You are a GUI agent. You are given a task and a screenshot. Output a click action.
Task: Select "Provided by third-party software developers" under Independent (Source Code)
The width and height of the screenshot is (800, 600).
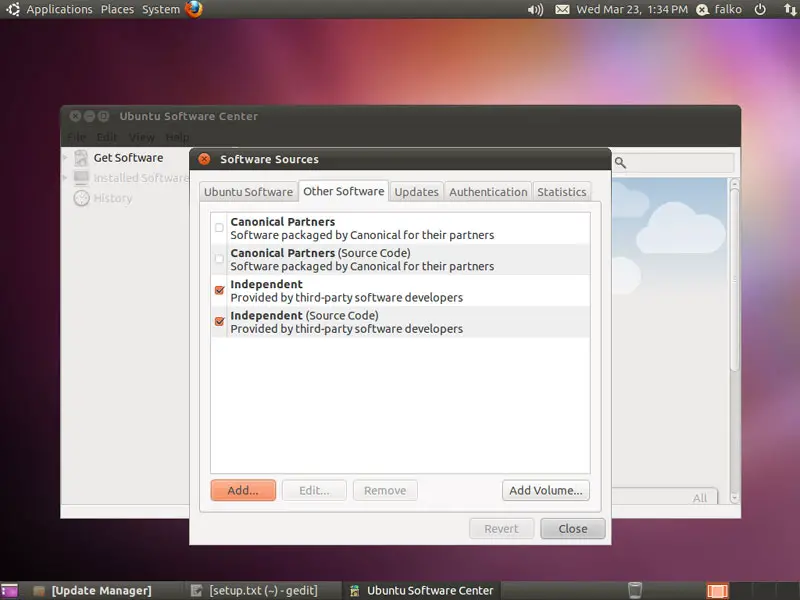coord(346,329)
